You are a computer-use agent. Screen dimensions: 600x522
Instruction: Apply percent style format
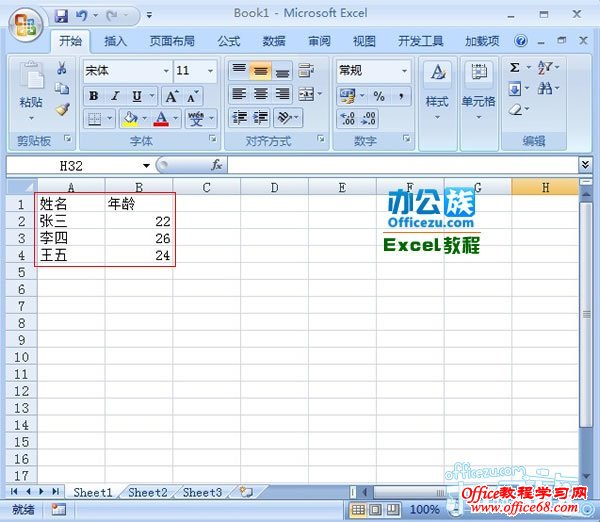pyautogui.click(x=379, y=96)
